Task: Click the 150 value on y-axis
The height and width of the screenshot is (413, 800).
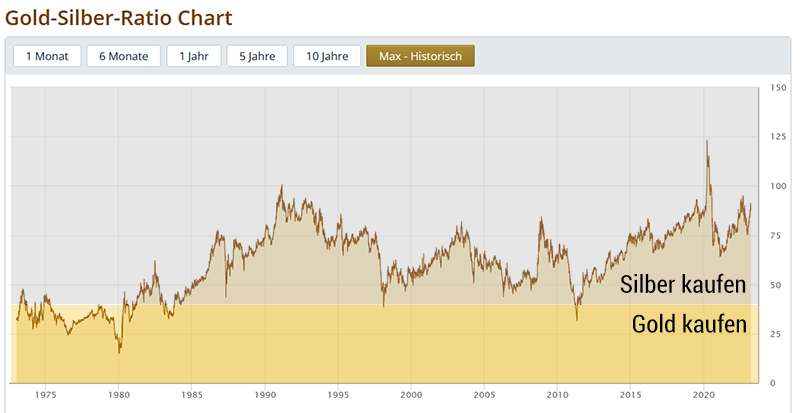Action: pos(778,89)
